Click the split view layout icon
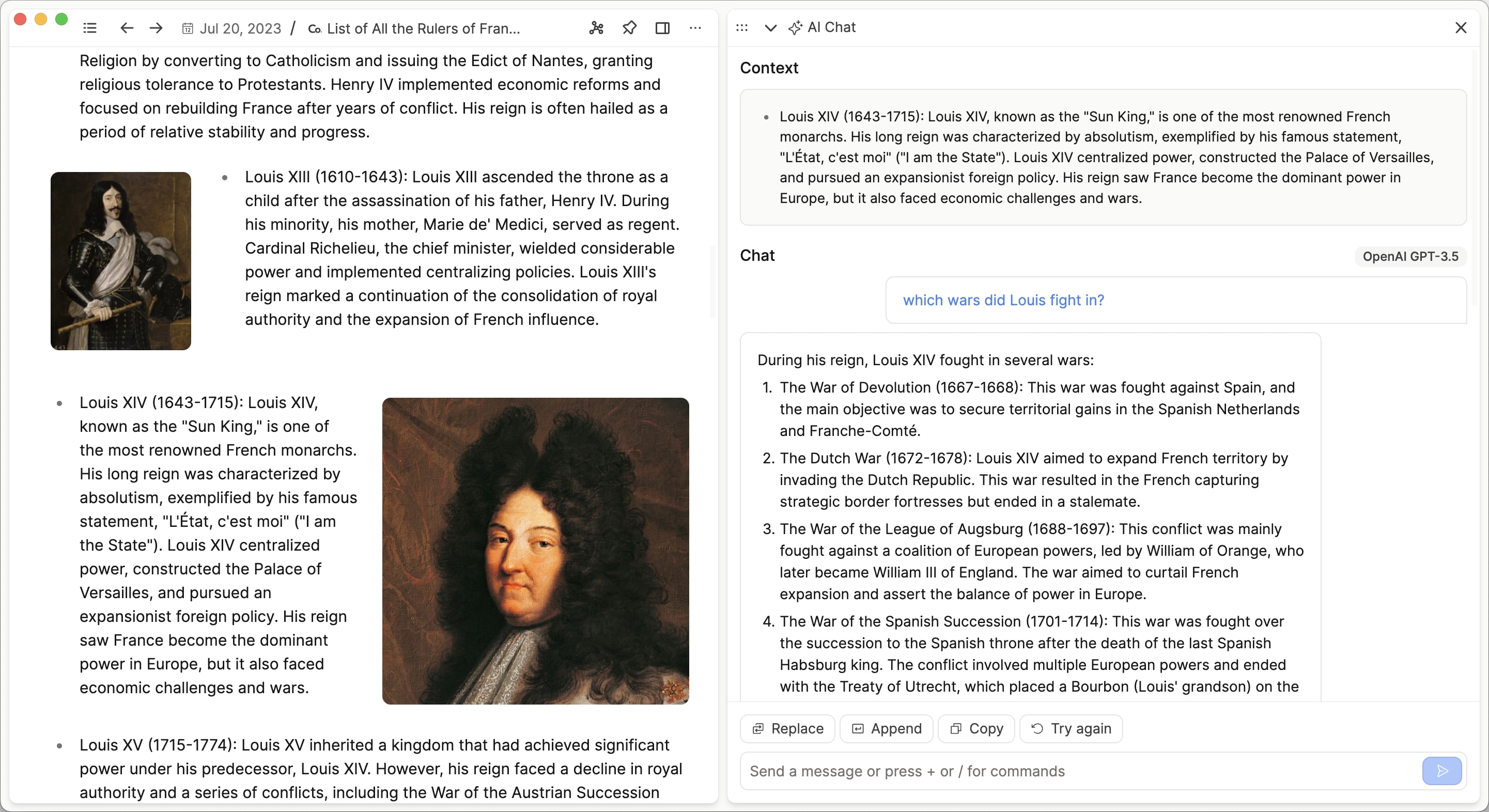The height and width of the screenshot is (812, 1489). click(x=662, y=28)
